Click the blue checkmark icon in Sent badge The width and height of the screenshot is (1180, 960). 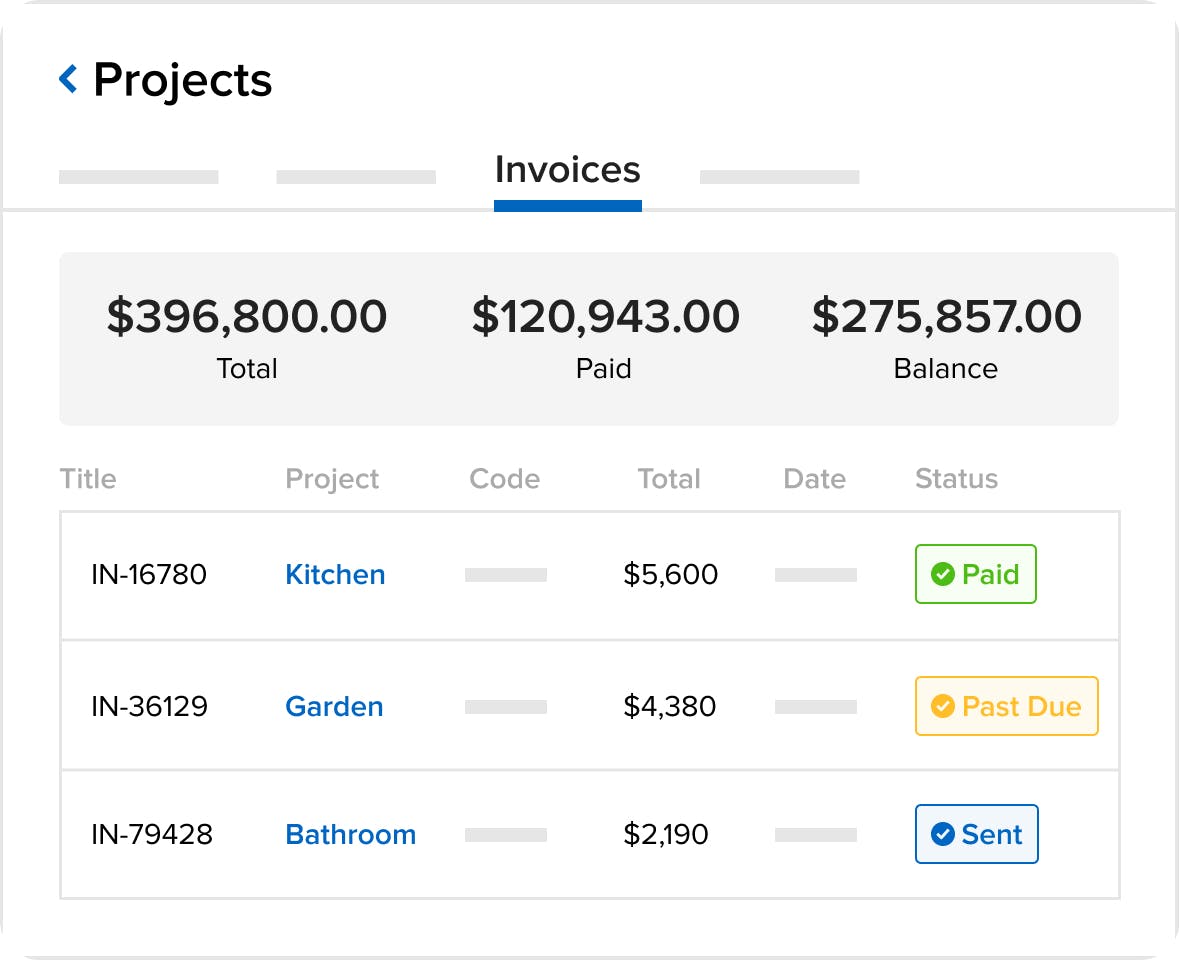coord(942,834)
